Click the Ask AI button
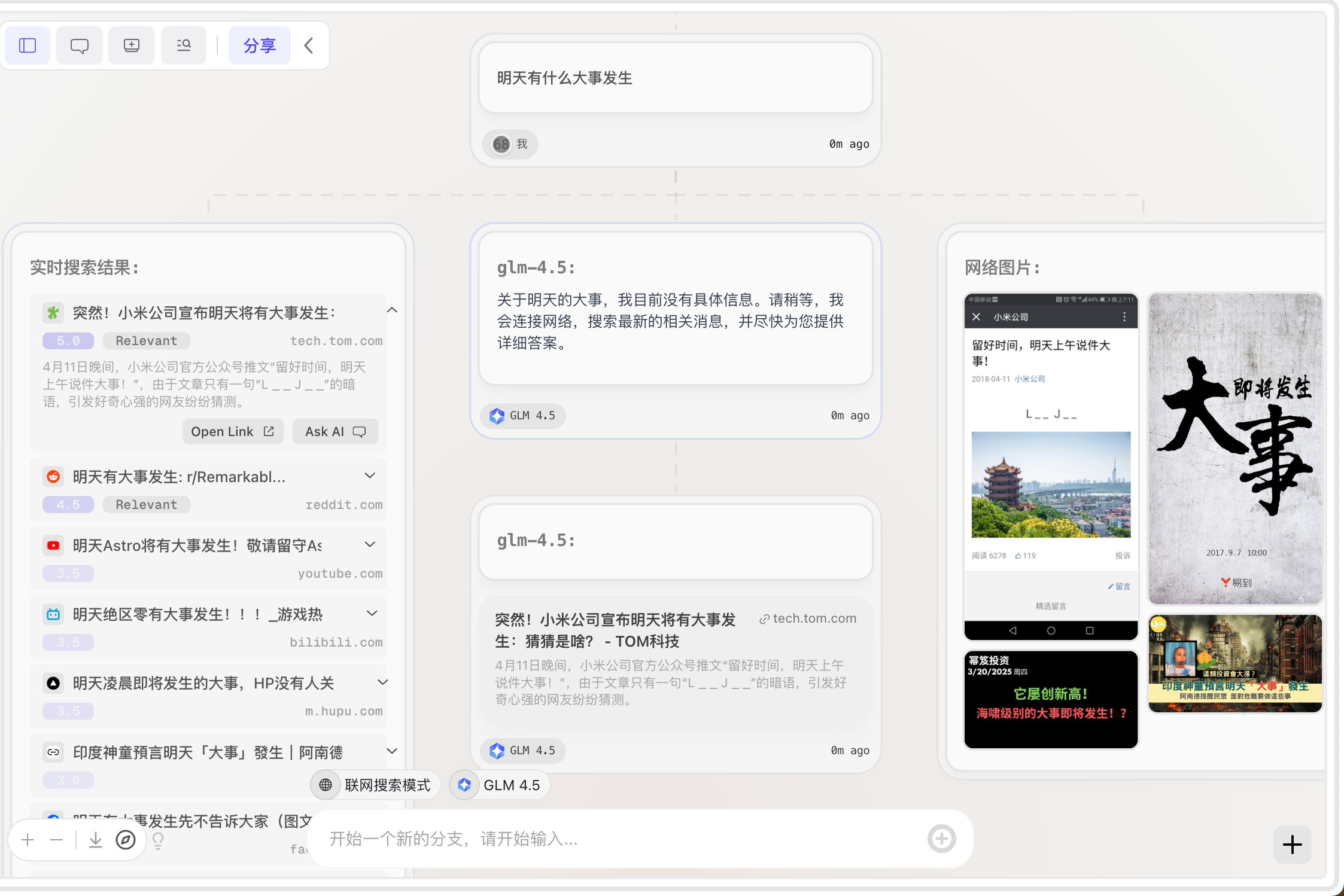 point(335,431)
